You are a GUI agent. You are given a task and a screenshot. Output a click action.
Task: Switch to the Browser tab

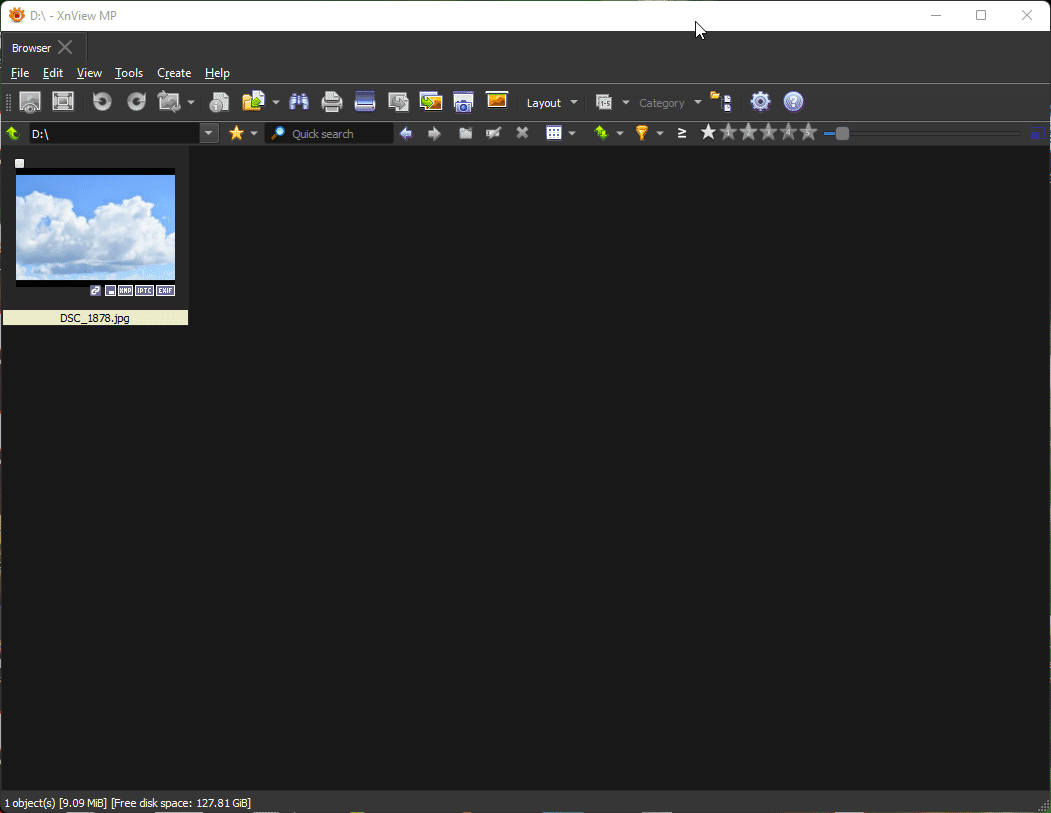point(31,48)
